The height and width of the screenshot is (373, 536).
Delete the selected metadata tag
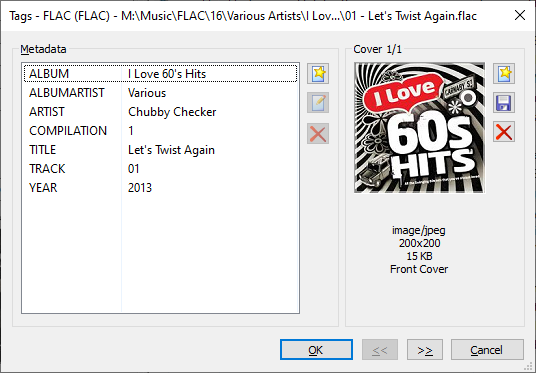[x=318, y=133]
